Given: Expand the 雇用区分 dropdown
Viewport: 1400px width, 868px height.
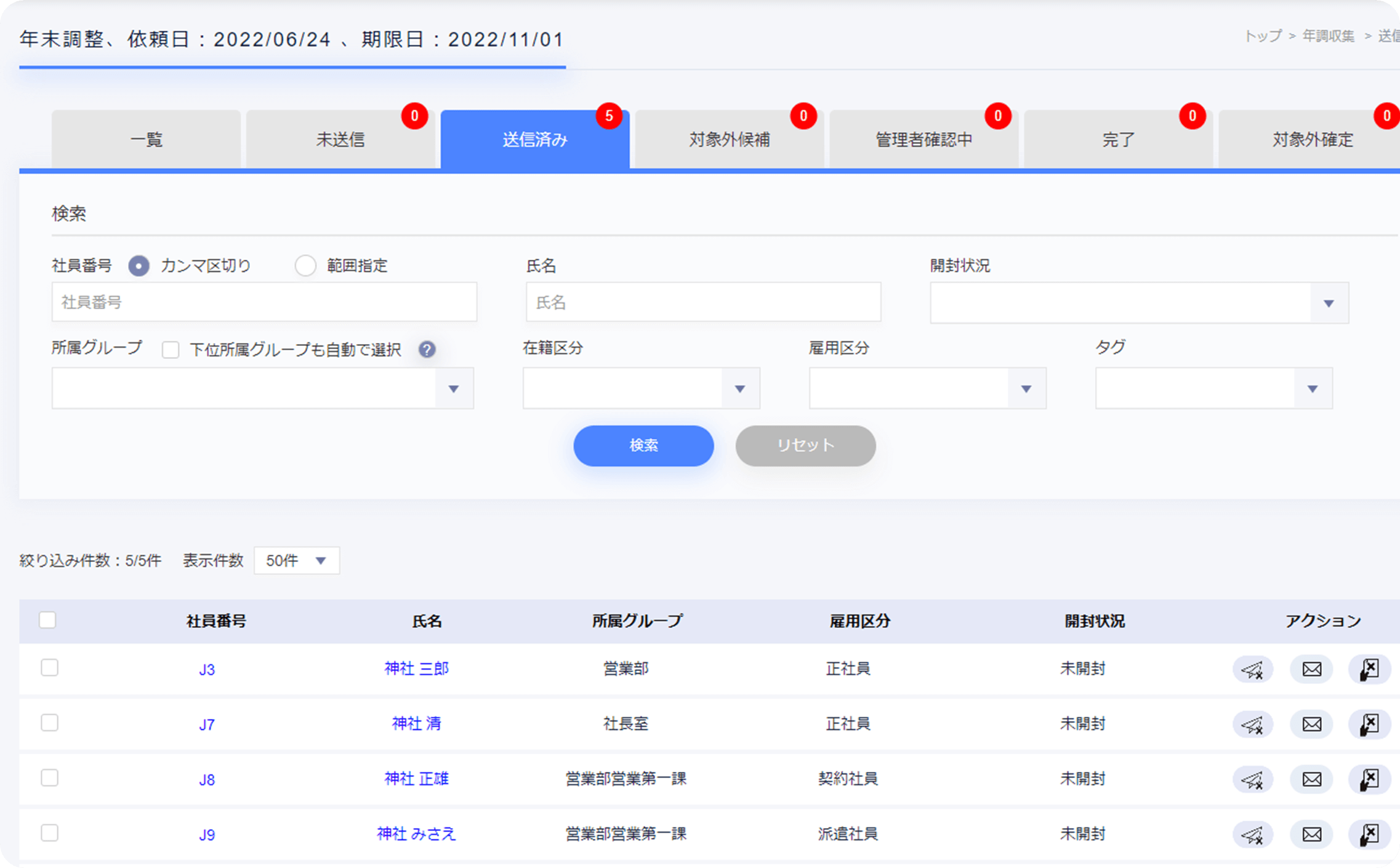Looking at the screenshot, I should (927, 388).
